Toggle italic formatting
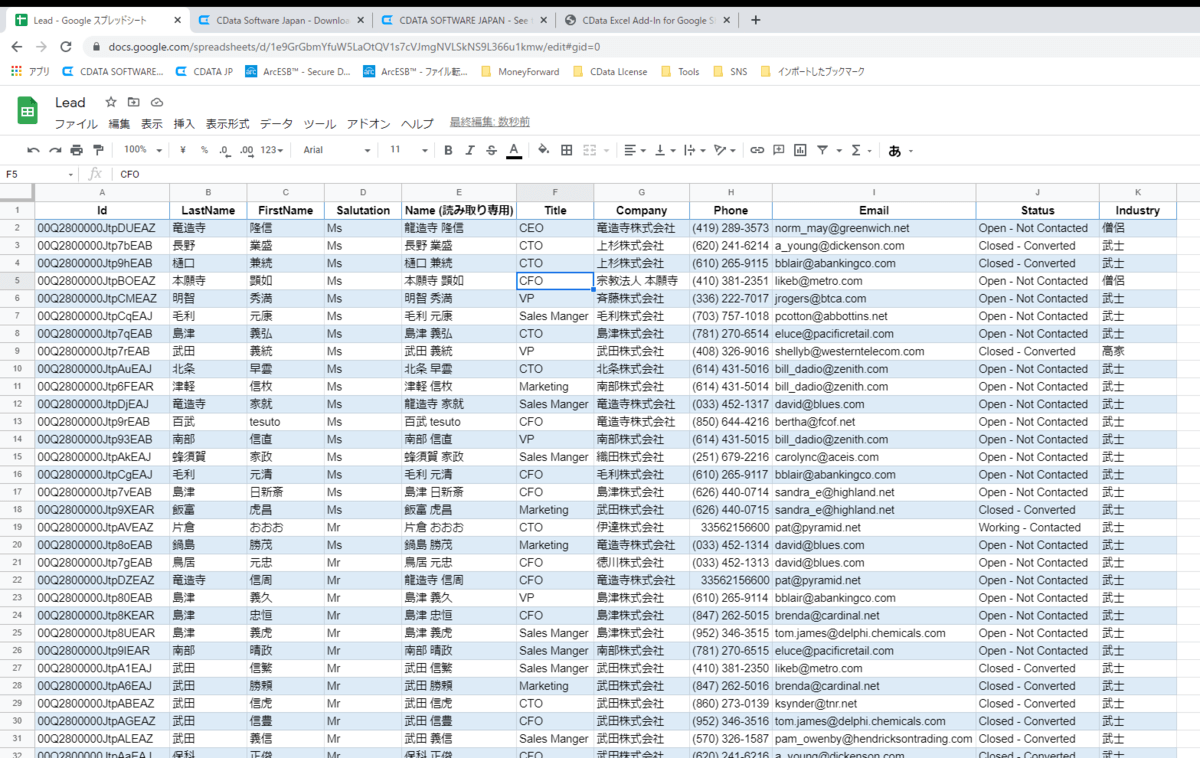The width and height of the screenshot is (1200, 758). click(469, 150)
